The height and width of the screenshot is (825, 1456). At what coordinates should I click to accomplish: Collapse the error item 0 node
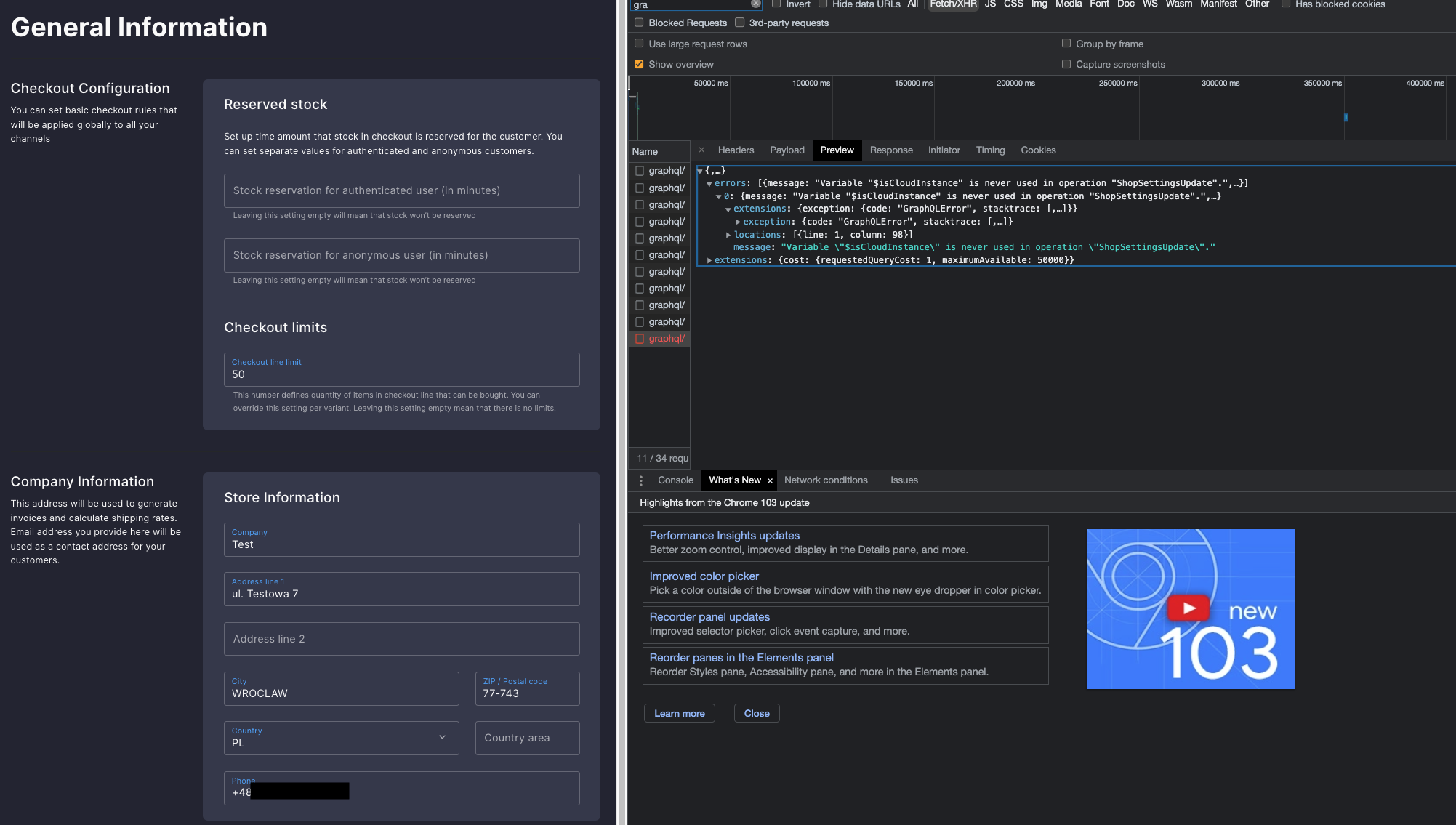point(719,197)
